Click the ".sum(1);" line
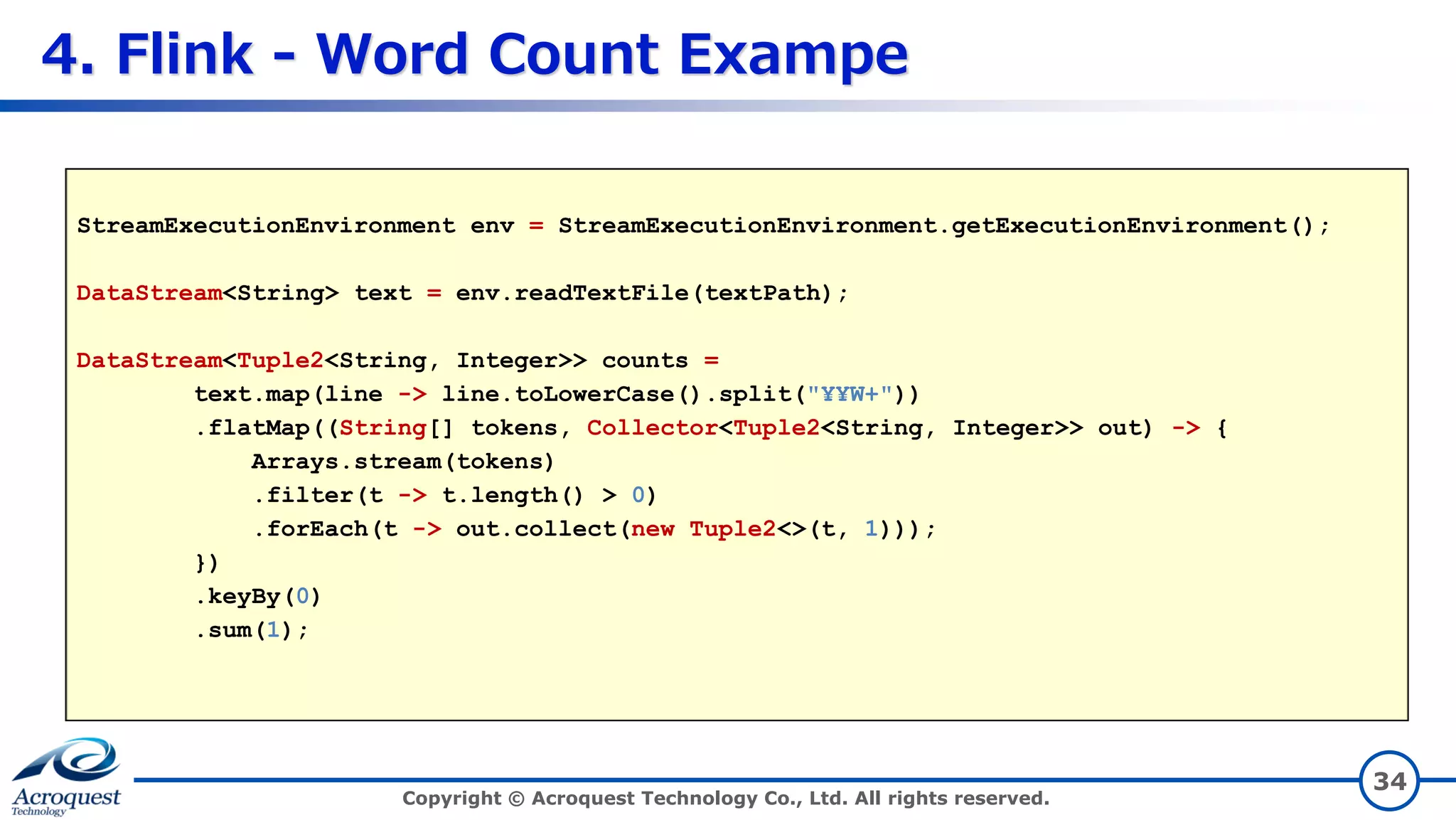 click(252, 630)
